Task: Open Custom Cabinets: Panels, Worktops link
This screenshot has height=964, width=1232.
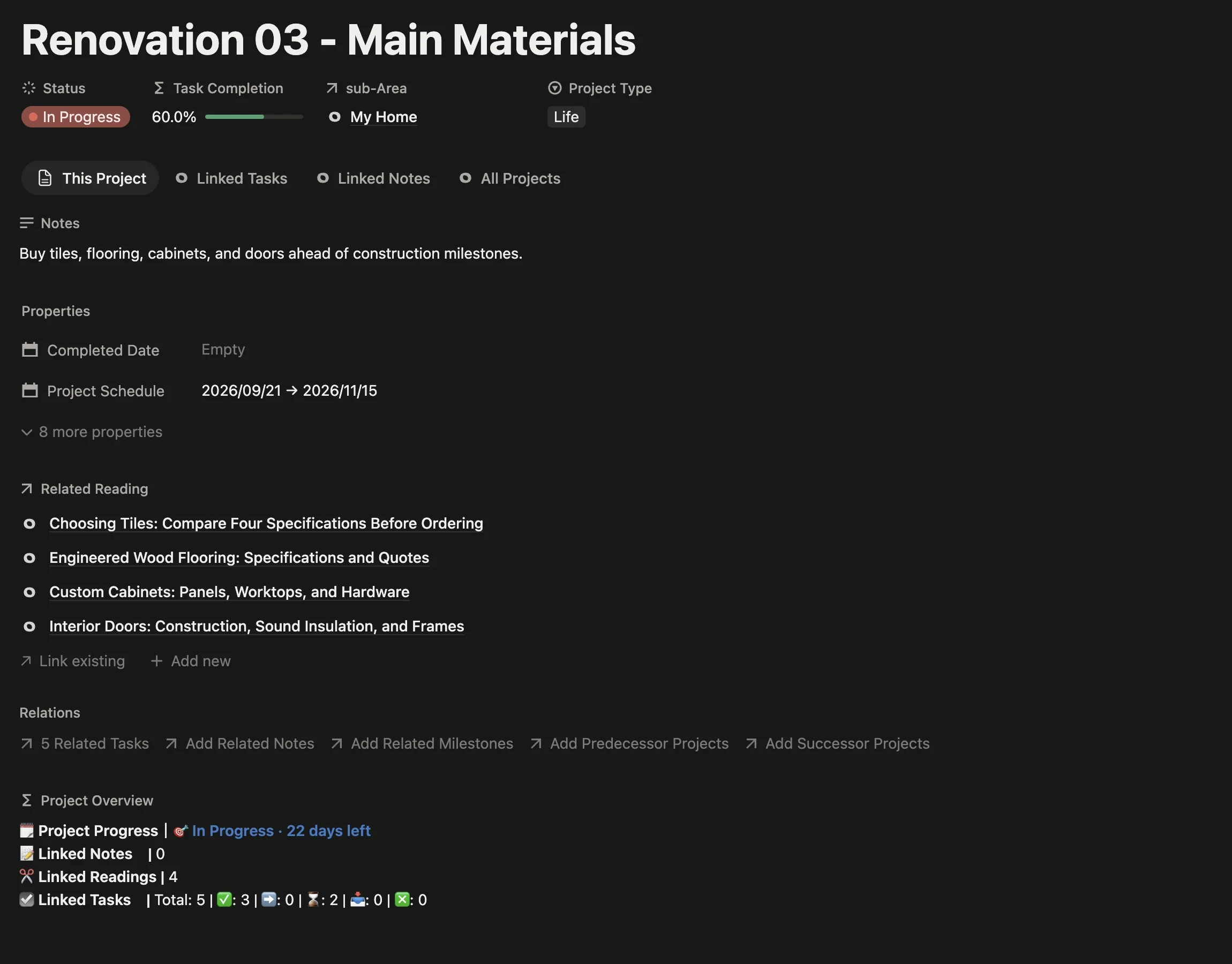Action: (229, 592)
